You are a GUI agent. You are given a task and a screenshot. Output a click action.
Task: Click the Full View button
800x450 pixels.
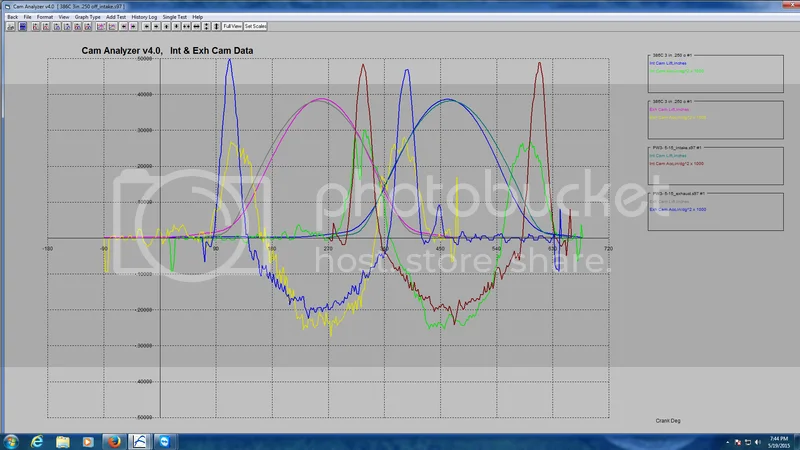point(231,25)
